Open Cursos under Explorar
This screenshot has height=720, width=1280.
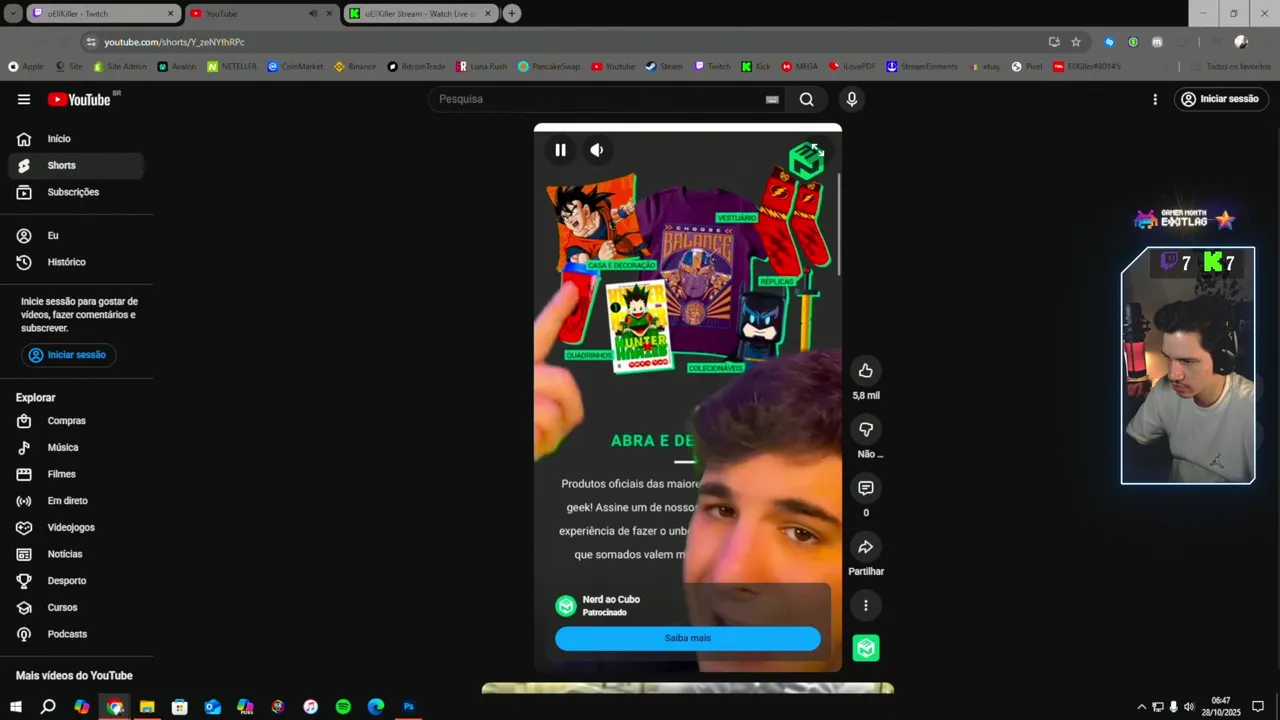point(76,608)
